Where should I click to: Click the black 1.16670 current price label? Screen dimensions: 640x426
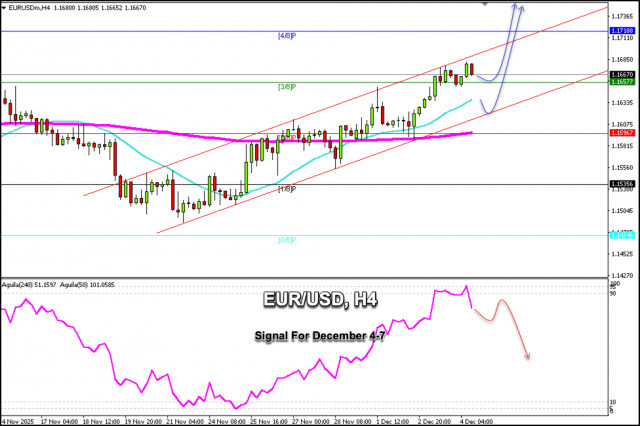pos(622,75)
